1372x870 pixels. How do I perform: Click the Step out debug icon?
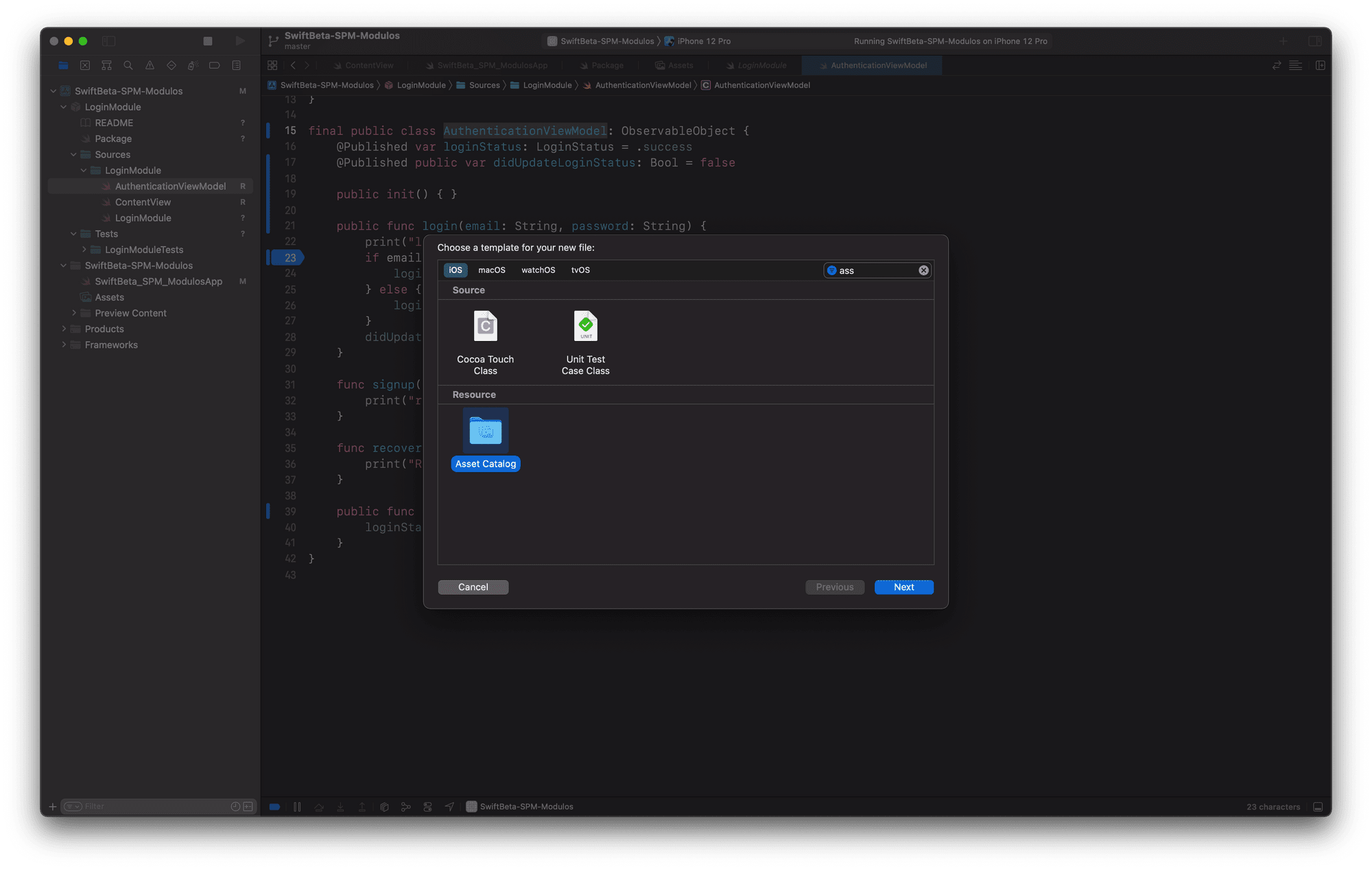point(362,807)
